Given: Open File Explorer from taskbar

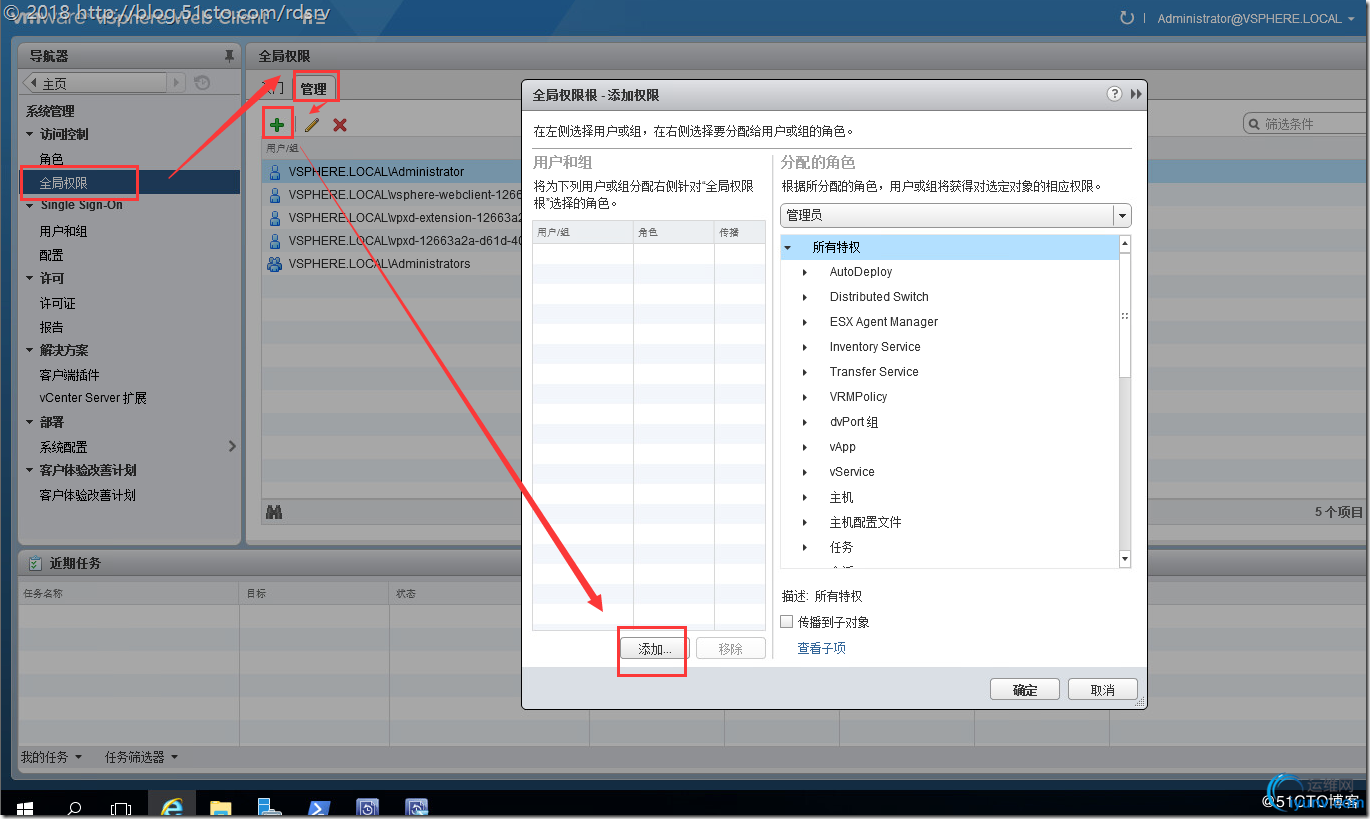Looking at the screenshot, I should 221,806.
